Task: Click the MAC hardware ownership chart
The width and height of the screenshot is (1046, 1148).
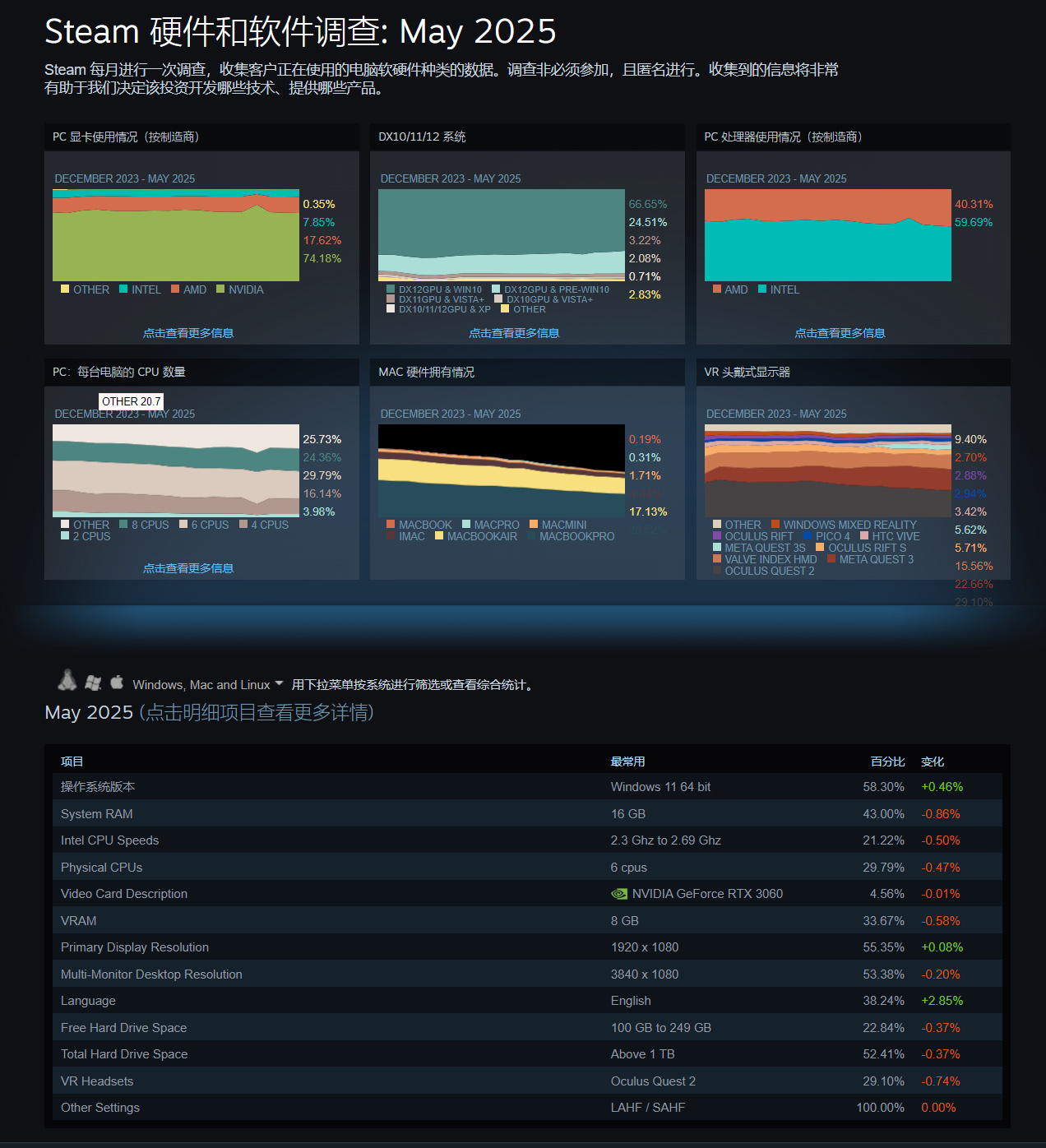Action: tap(502, 470)
